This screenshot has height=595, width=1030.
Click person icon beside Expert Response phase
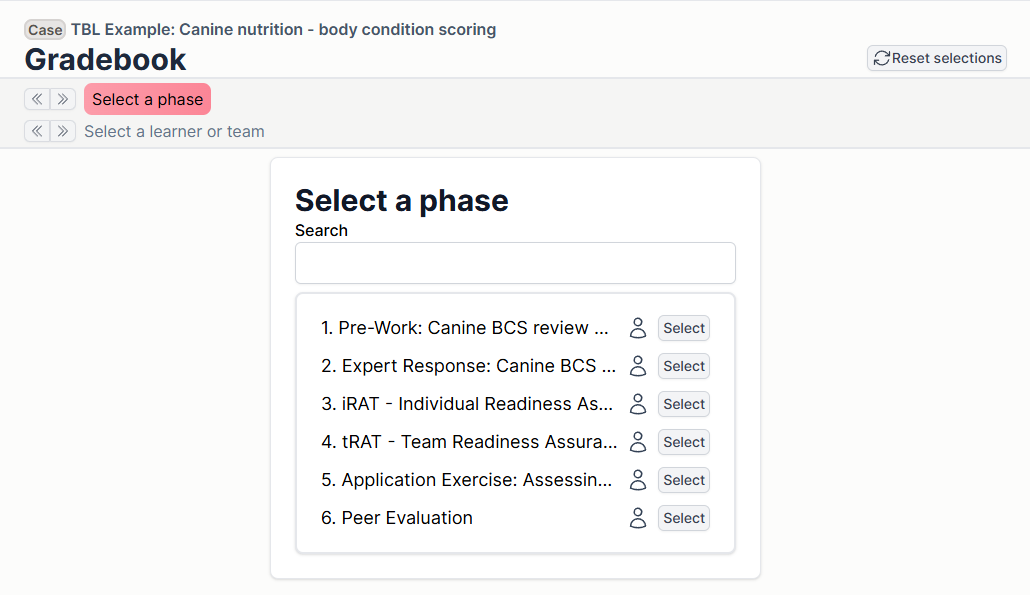[x=638, y=366]
